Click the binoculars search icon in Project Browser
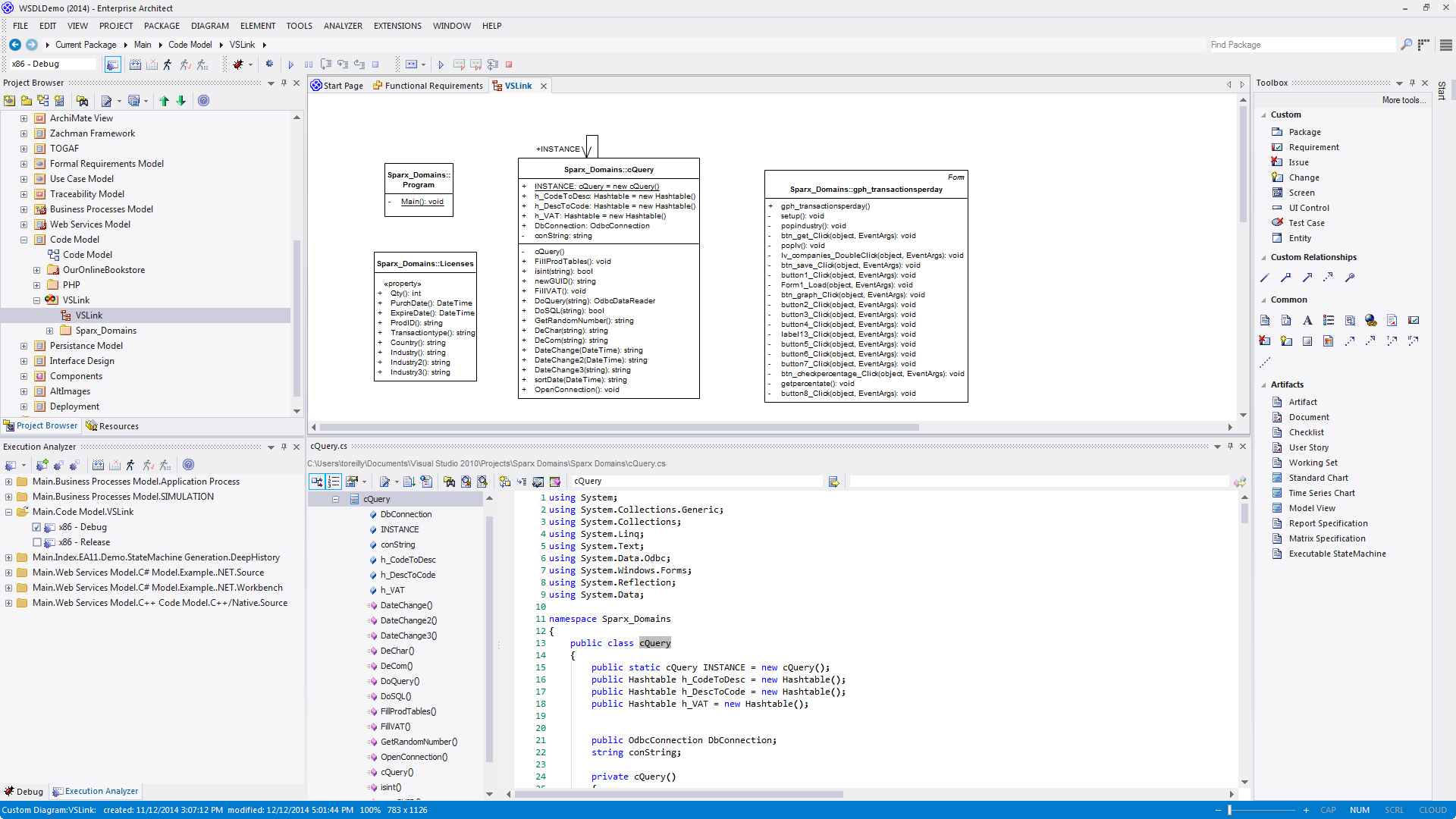 click(83, 101)
